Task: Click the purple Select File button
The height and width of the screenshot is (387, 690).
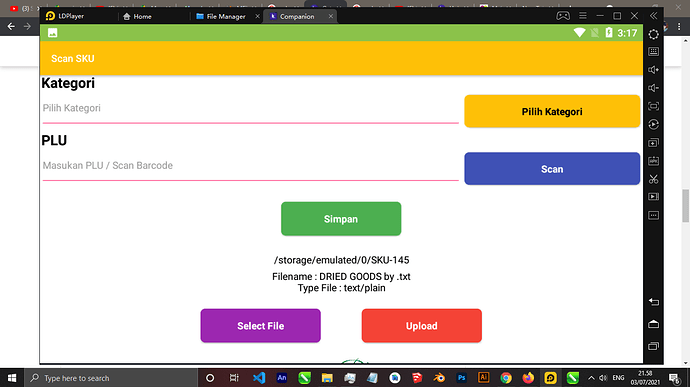Action: click(261, 326)
